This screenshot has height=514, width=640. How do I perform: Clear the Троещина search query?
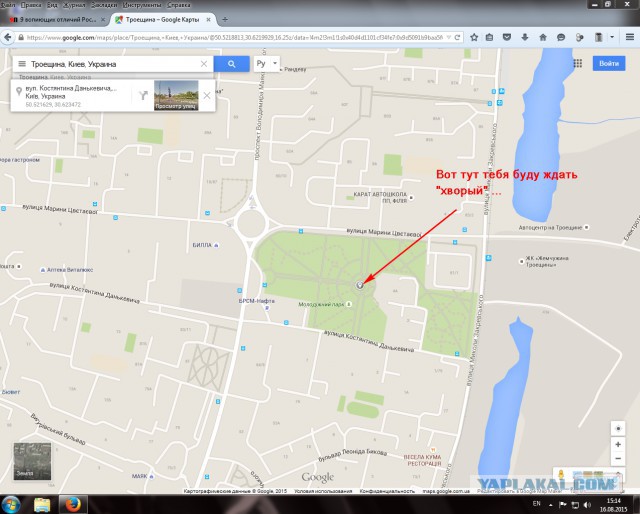(x=204, y=64)
